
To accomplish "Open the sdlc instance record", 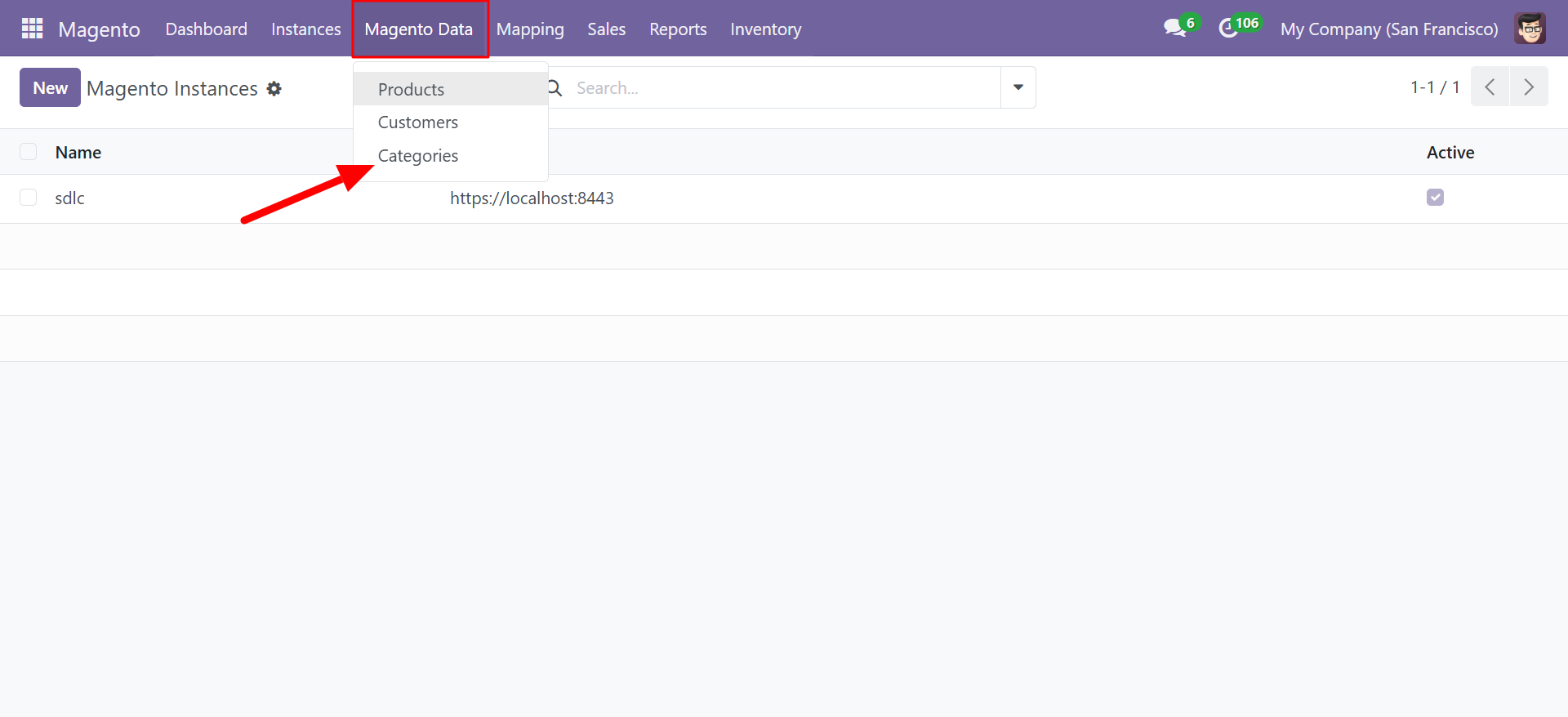I will point(69,198).
